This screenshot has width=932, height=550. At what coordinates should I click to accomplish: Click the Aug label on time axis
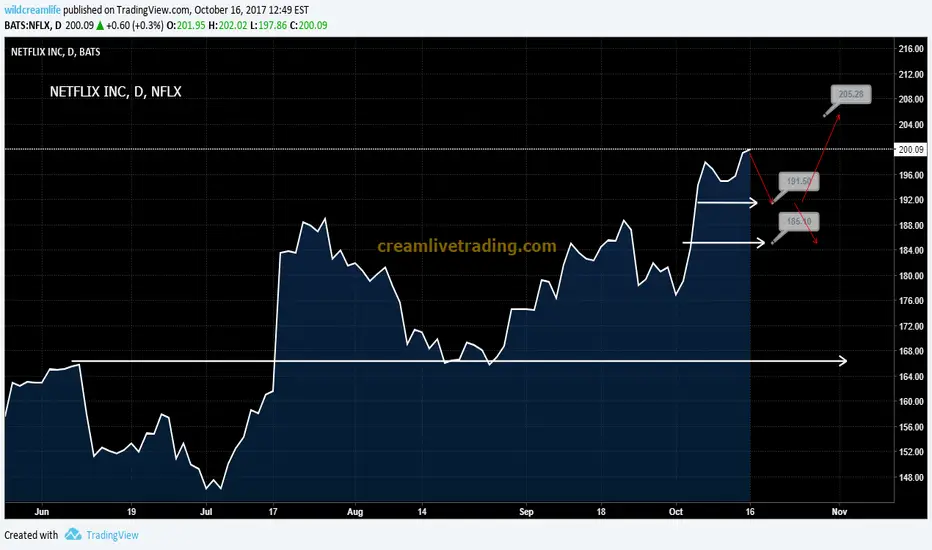(355, 511)
